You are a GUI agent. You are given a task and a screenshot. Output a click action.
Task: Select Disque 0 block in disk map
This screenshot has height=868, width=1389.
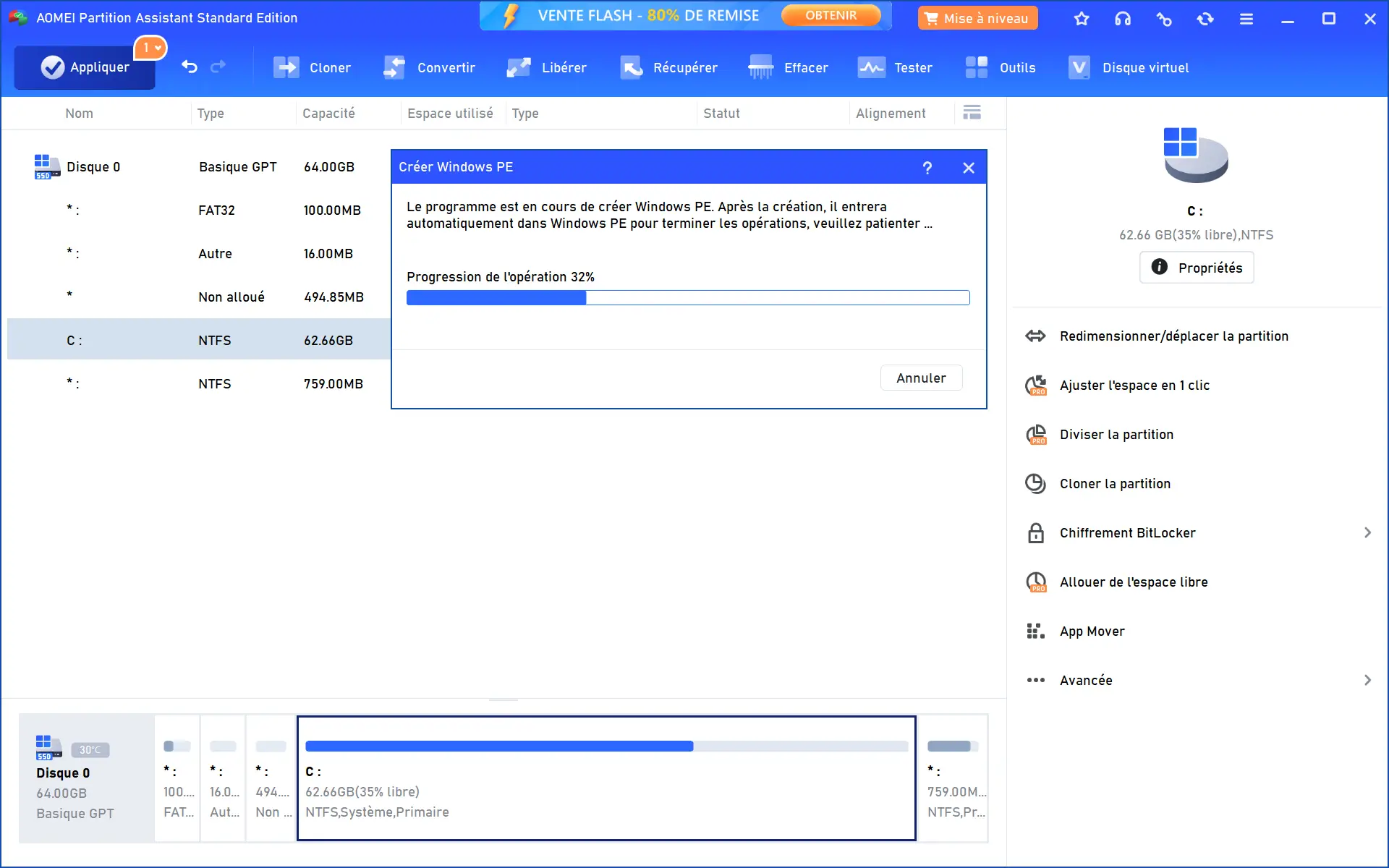coord(86,778)
